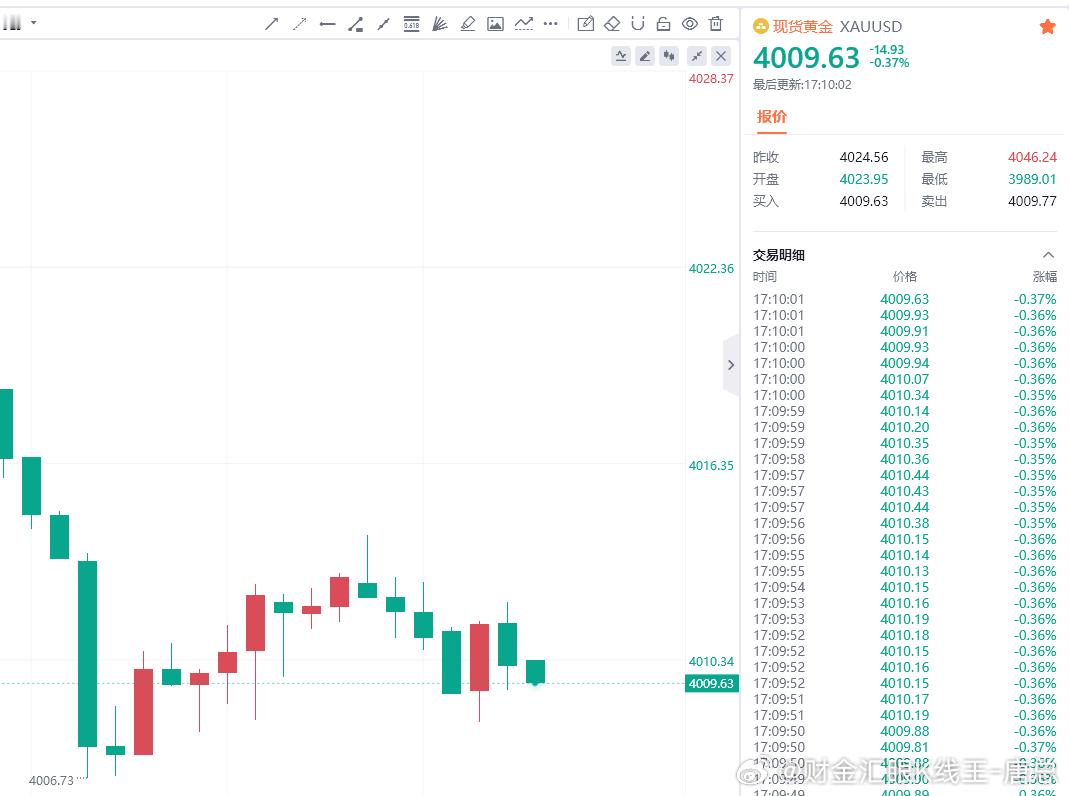Click the indicator line button above chart
The width and height of the screenshot is (1069, 796).
(x=621, y=56)
